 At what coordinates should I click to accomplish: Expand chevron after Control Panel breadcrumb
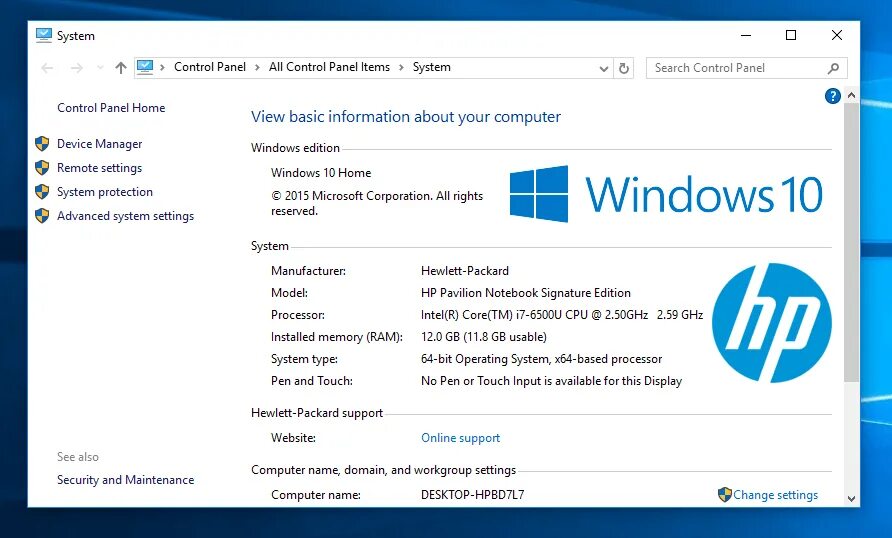click(257, 68)
